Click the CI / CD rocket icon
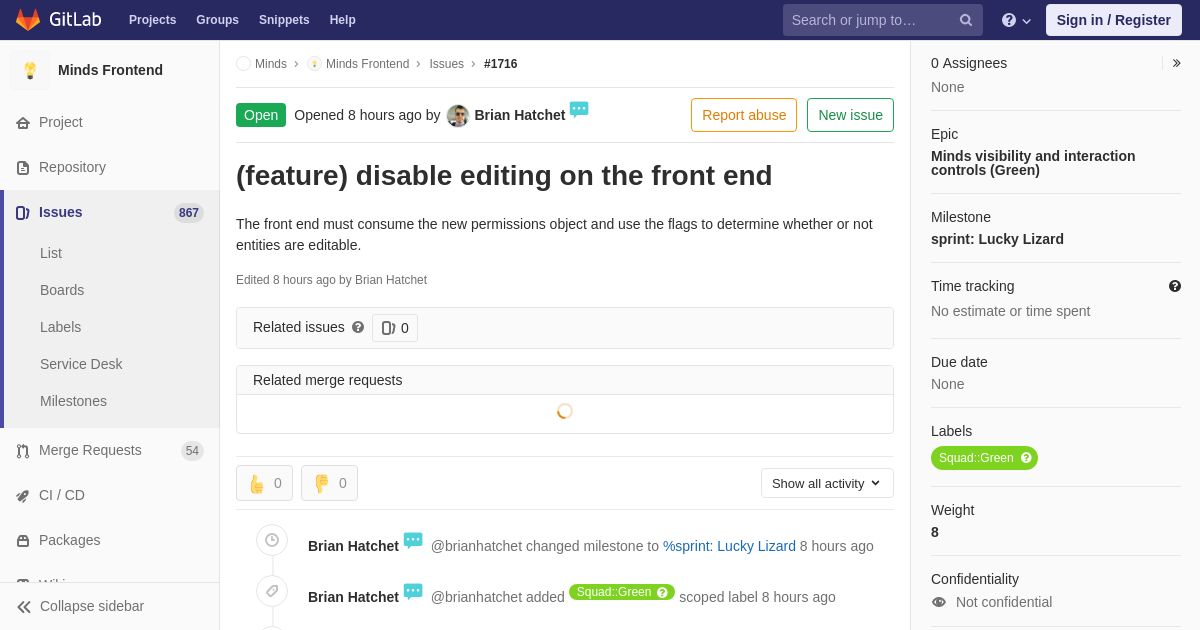1200x630 pixels. coord(23,496)
